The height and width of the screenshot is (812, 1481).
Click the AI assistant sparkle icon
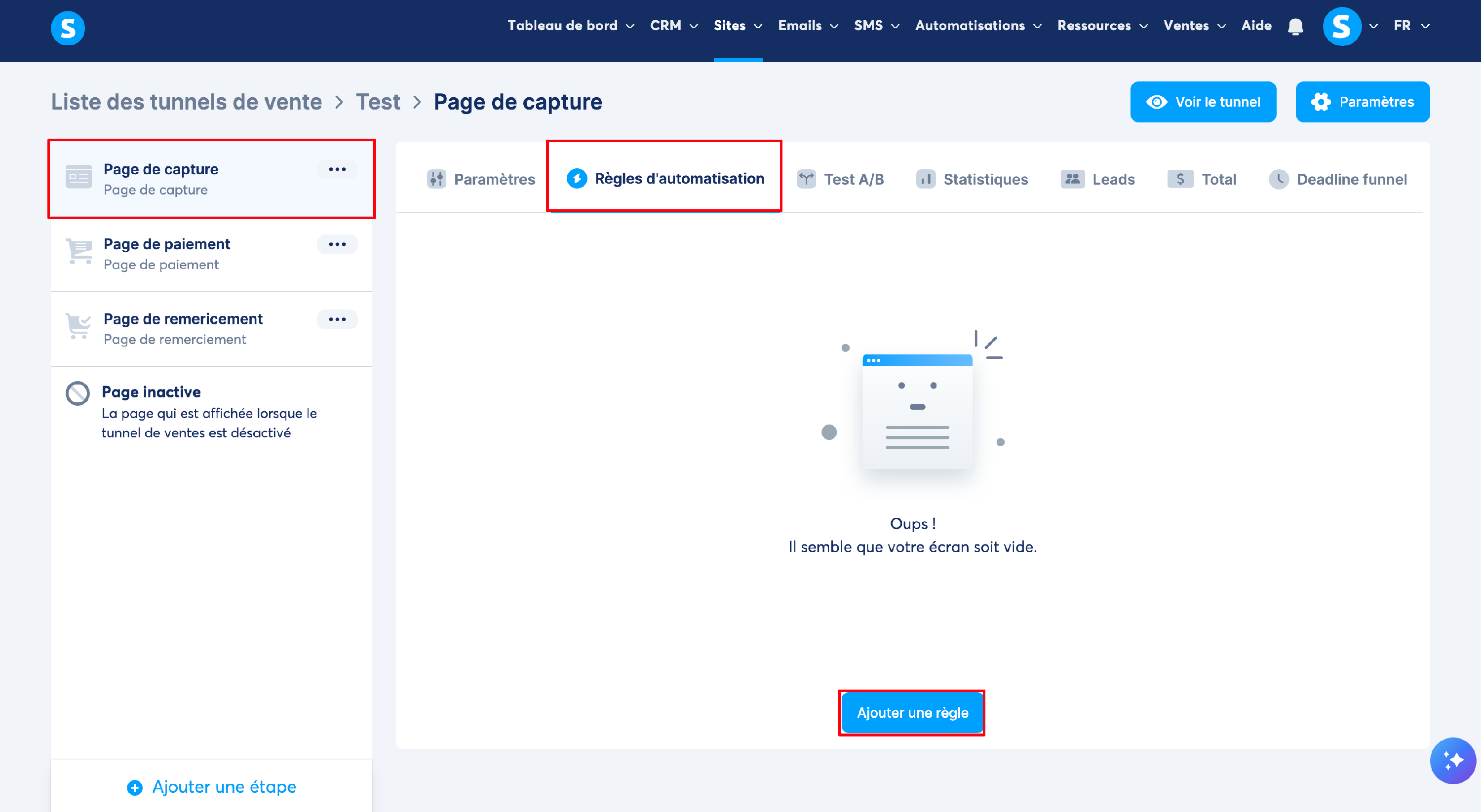tap(1452, 760)
